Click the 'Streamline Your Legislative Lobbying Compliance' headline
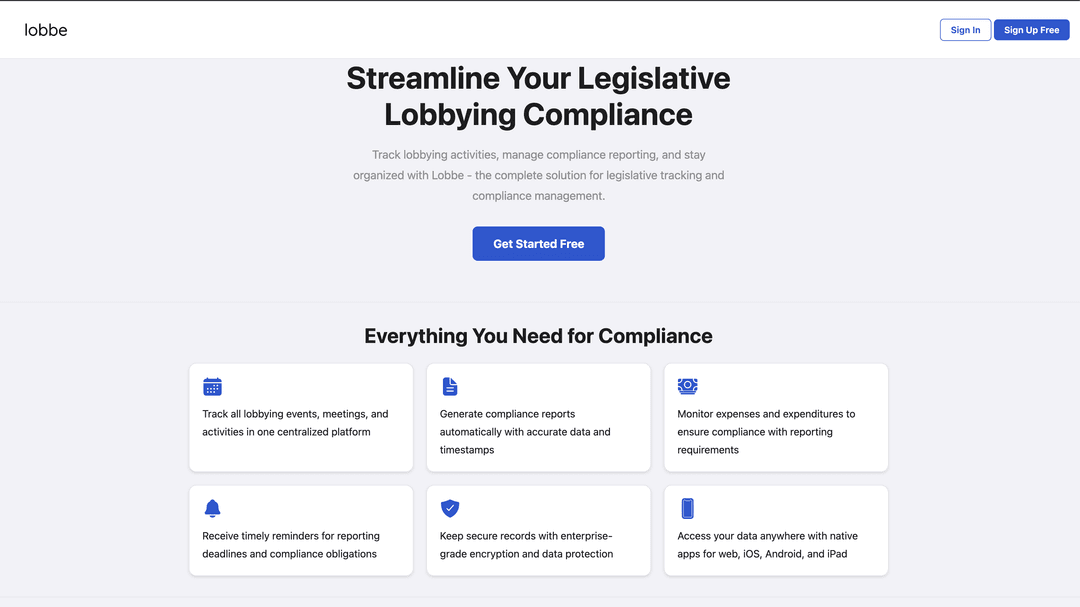 538,96
